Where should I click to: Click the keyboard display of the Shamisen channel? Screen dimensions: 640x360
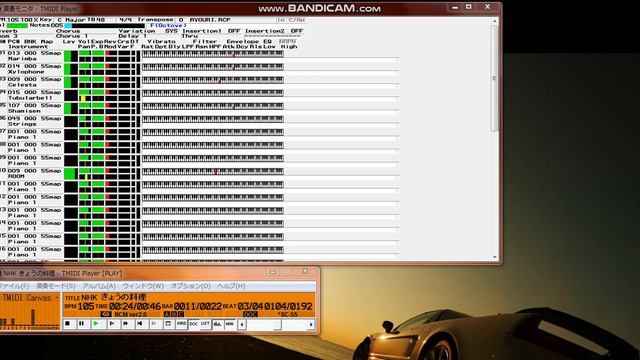pos(213,106)
